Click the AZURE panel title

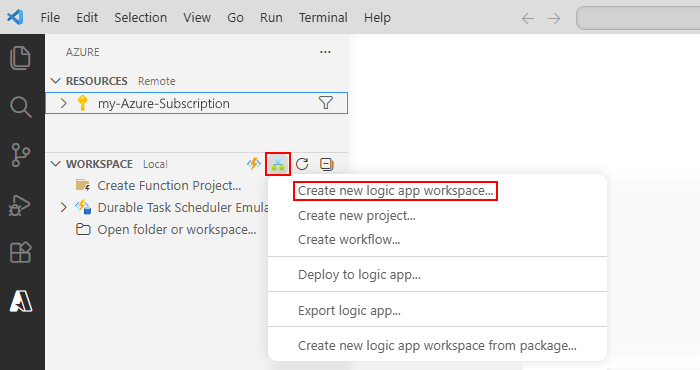(x=83, y=52)
